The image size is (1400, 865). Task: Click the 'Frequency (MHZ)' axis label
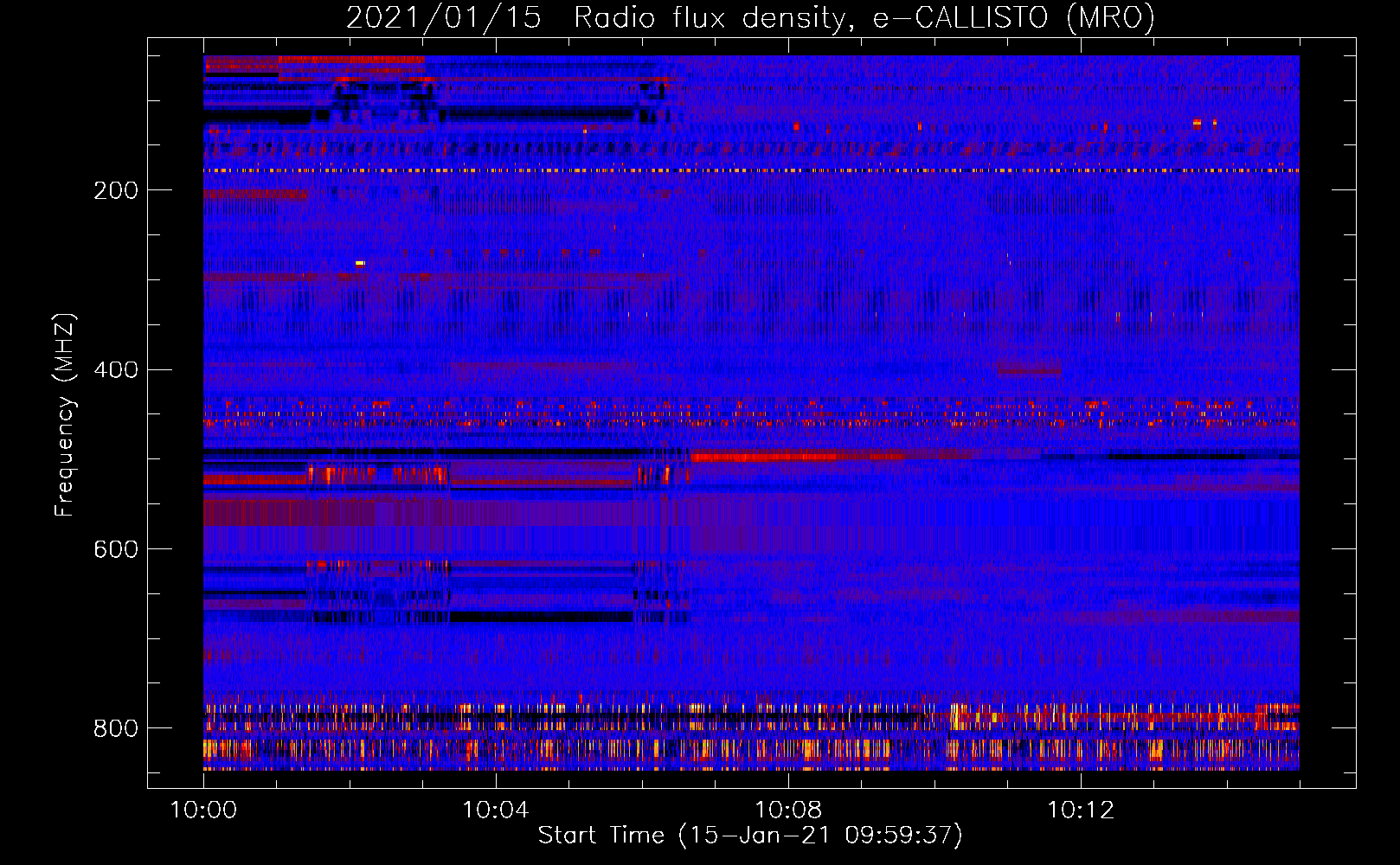coord(65,415)
